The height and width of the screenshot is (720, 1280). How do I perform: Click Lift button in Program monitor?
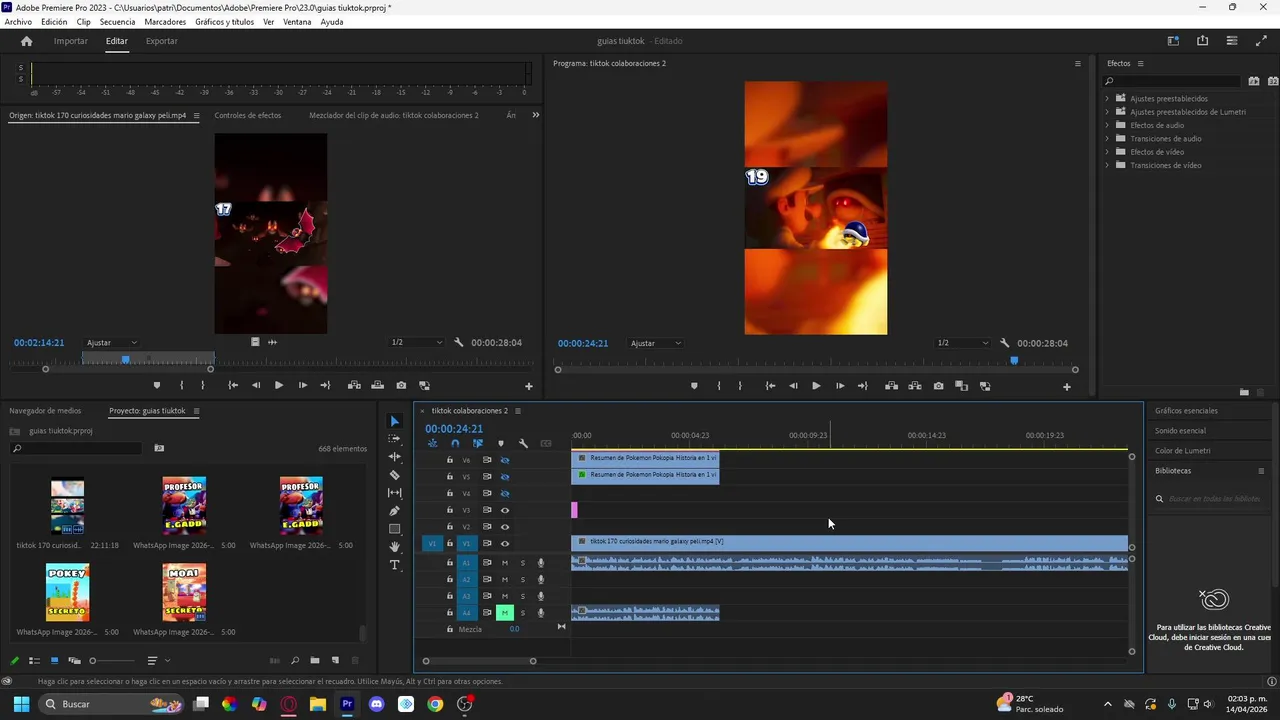pos(891,386)
